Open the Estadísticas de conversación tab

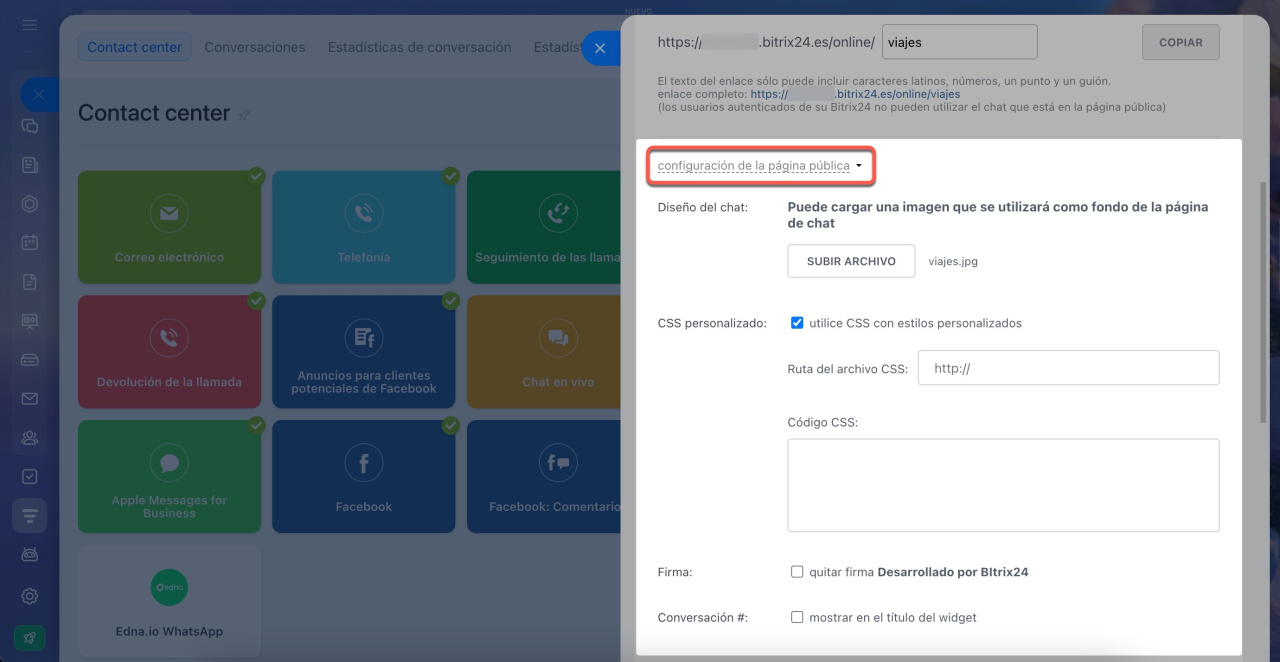click(x=419, y=47)
